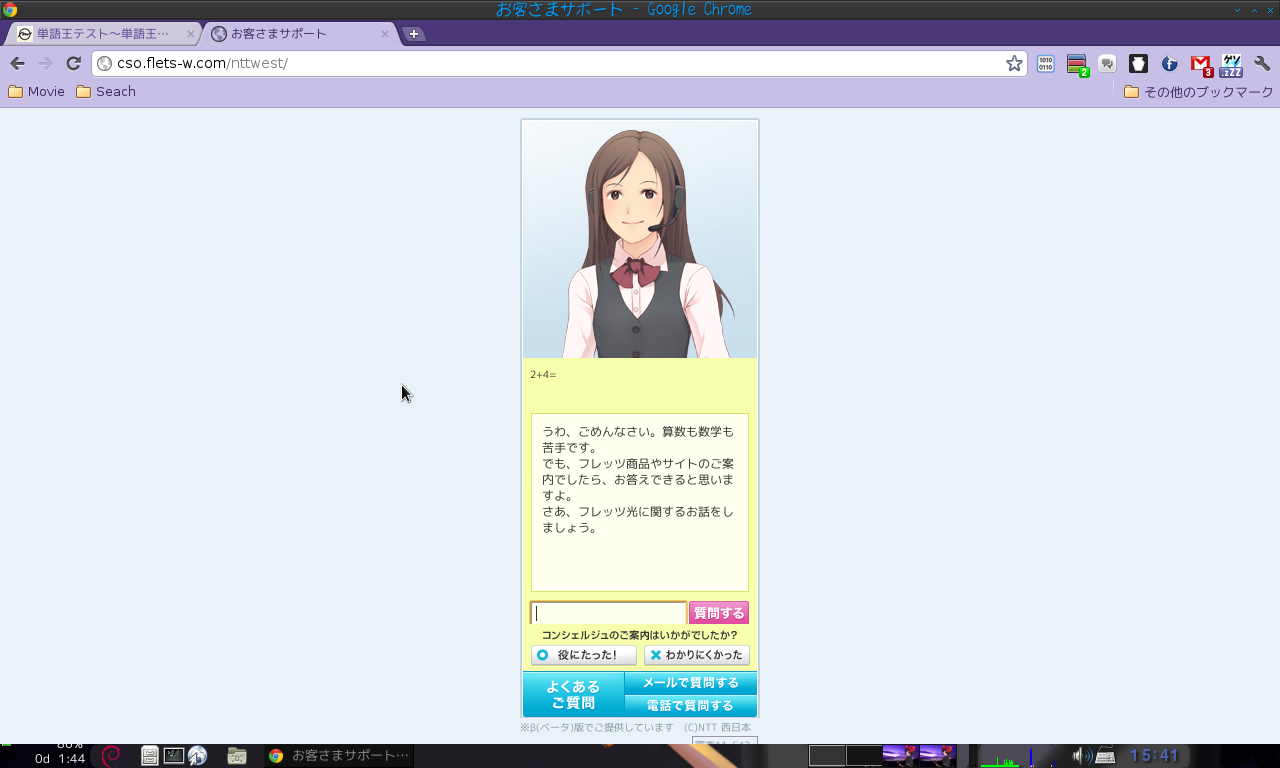Rate the answer わかりにくかった
This screenshot has width=1280, height=768.
click(696, 655)
